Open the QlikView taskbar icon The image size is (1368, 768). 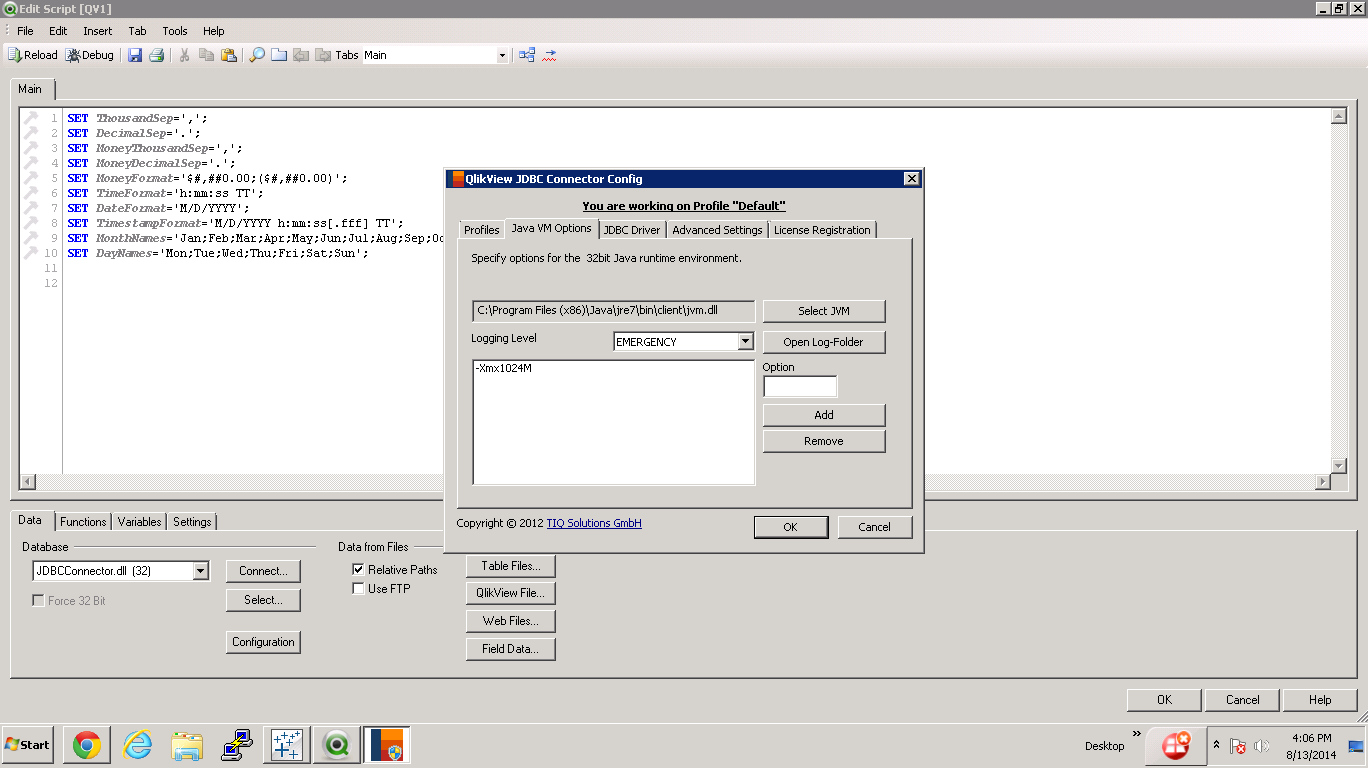337,745
